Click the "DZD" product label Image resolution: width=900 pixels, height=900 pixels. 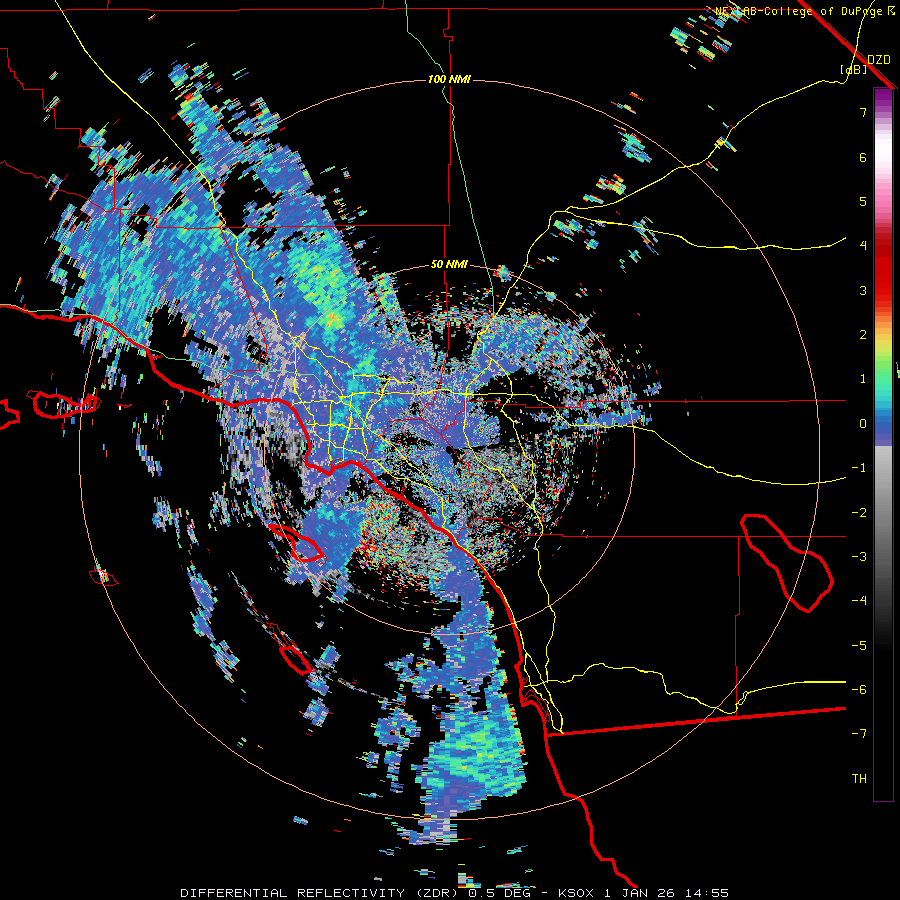879,59
